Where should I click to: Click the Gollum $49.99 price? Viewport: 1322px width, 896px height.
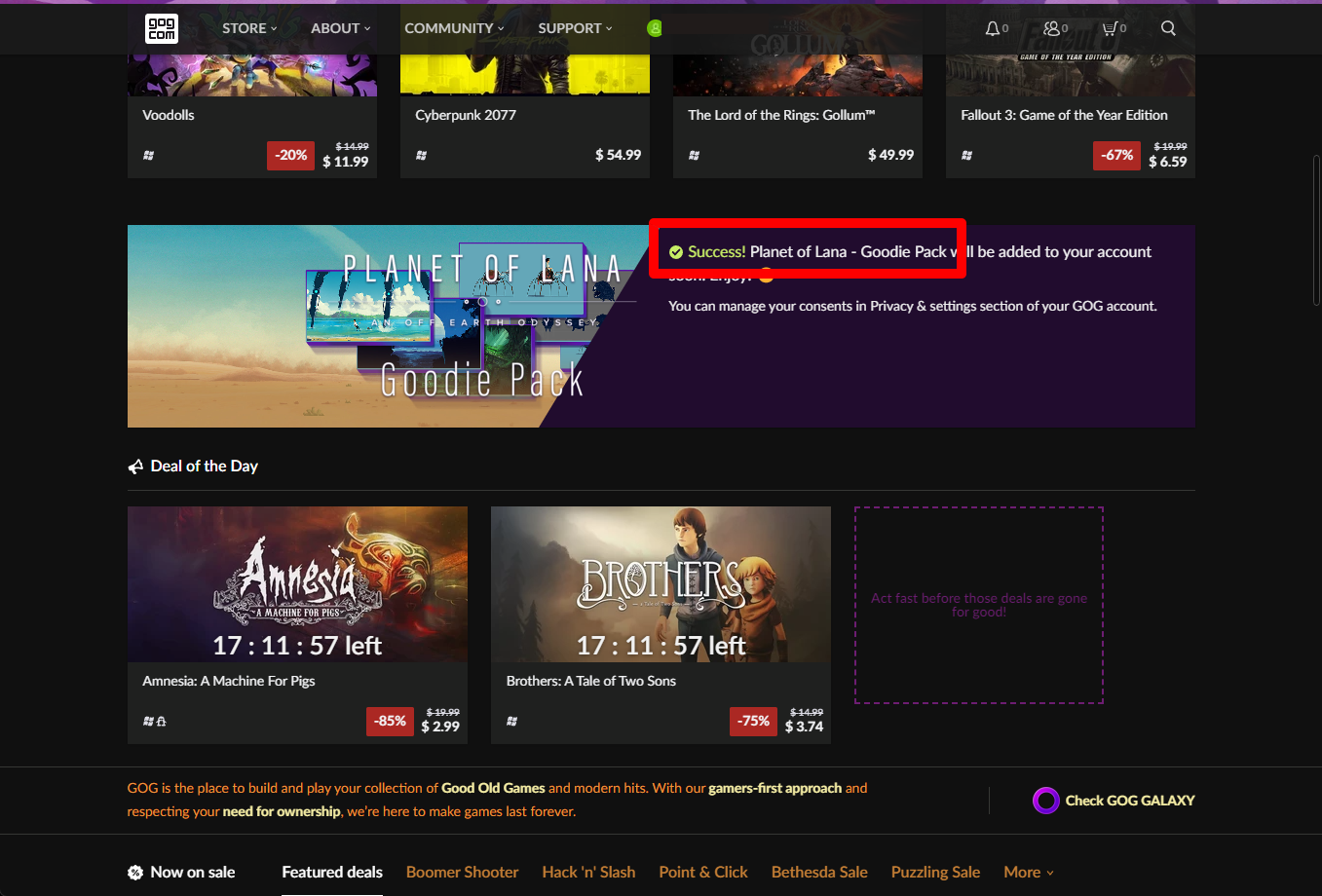tap(890, 155)
